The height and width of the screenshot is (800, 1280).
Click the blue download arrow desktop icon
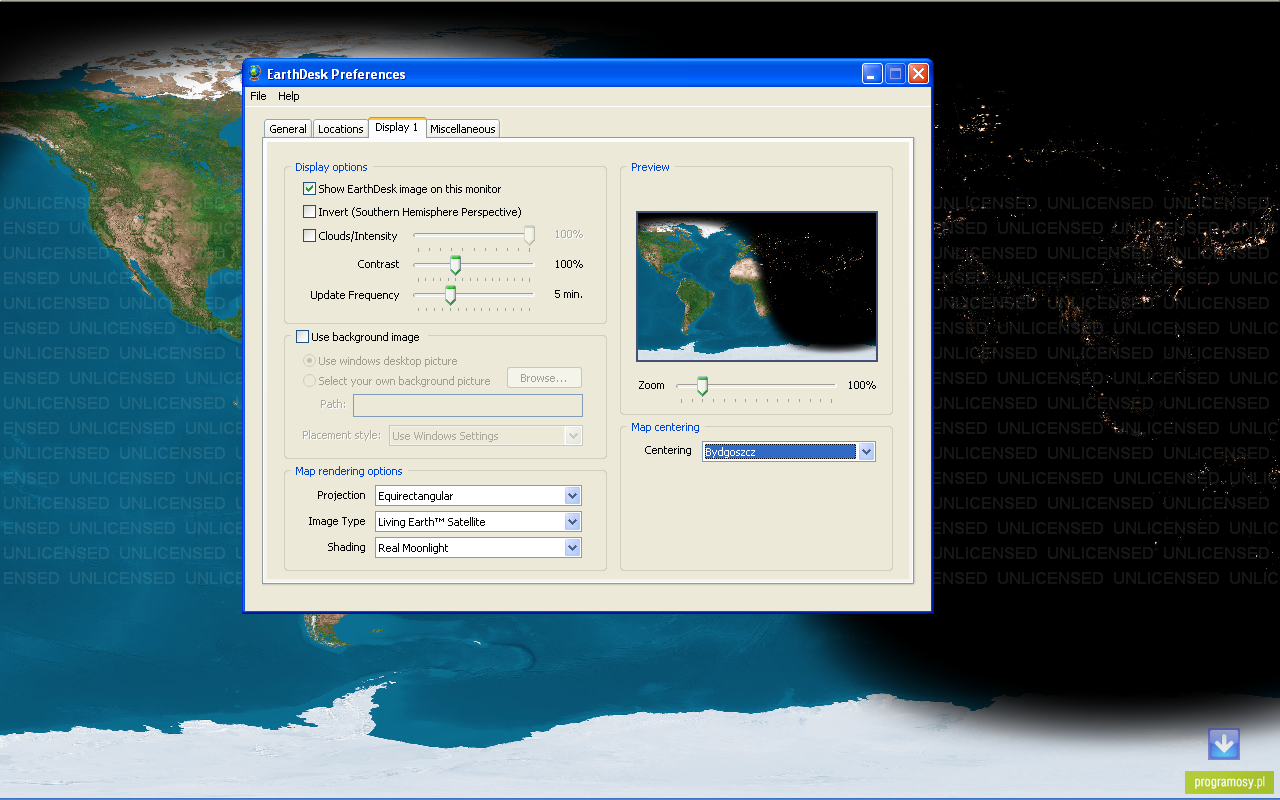click(1224, 744)
